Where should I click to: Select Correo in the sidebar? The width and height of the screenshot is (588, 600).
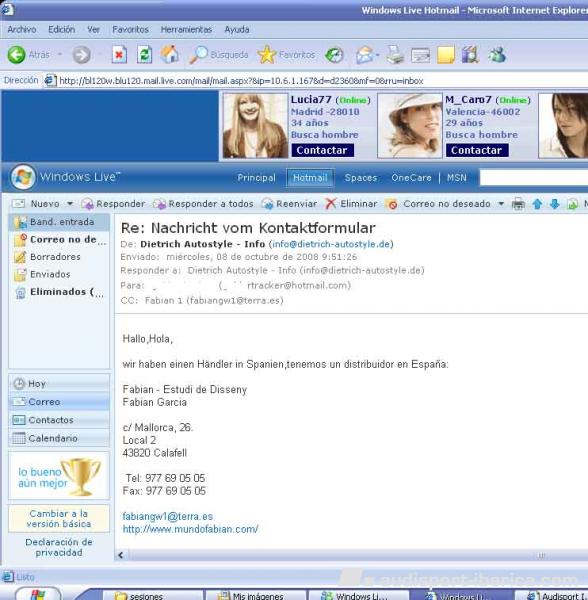(x=59, y=402)
